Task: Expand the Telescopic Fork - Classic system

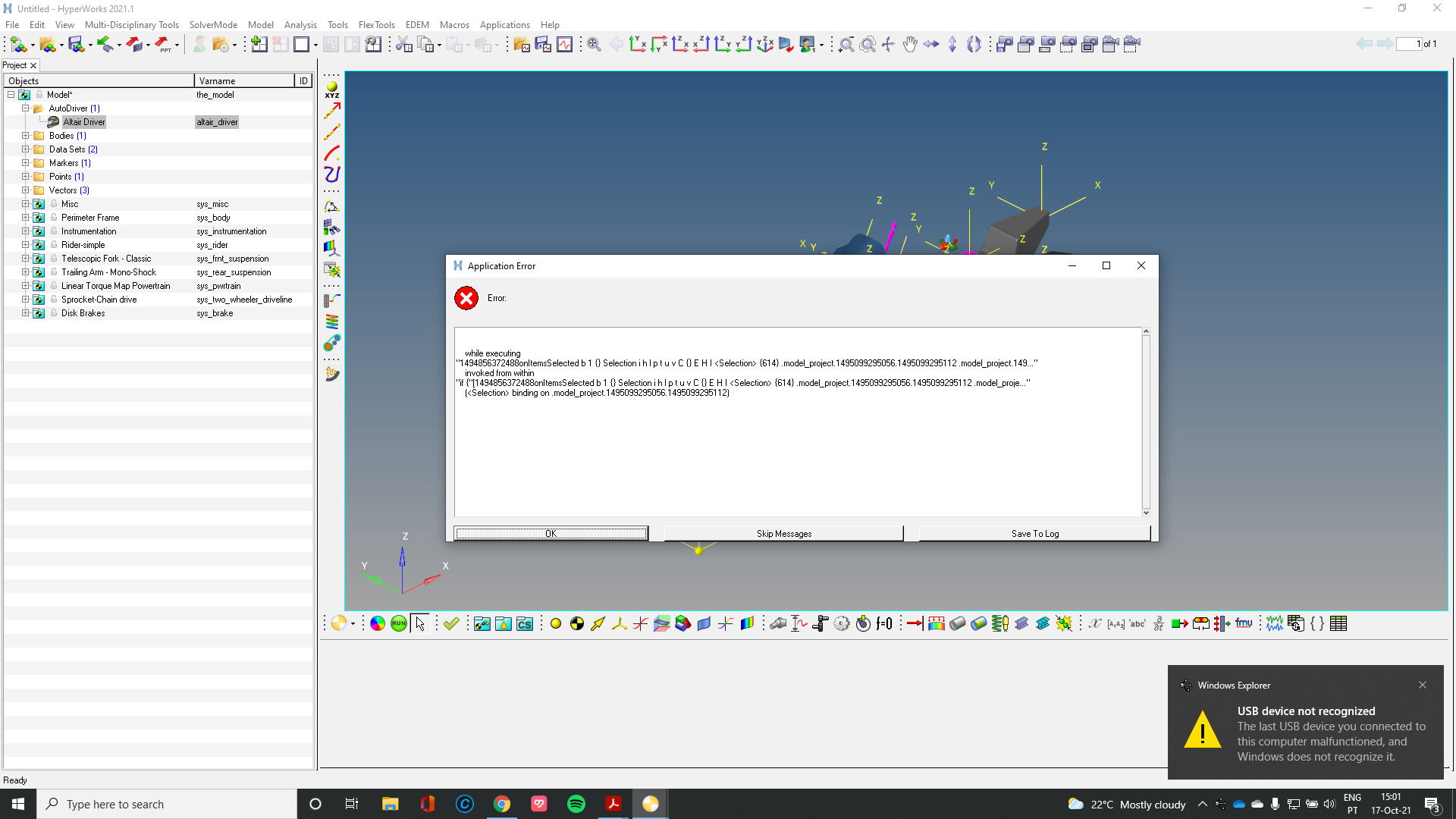Action: click(x=25, y=259)
